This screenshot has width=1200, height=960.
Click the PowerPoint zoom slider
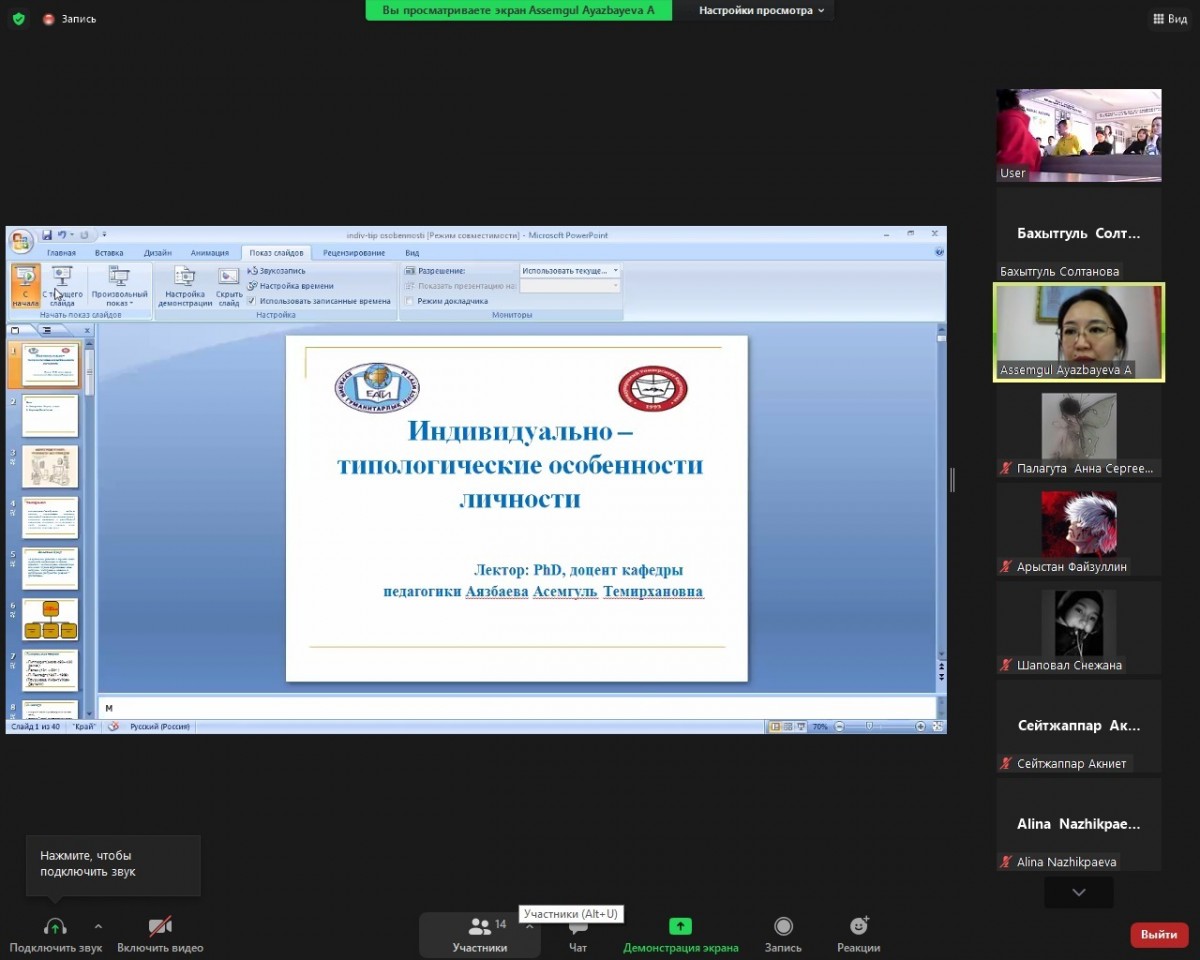click(x=868, y=727)
